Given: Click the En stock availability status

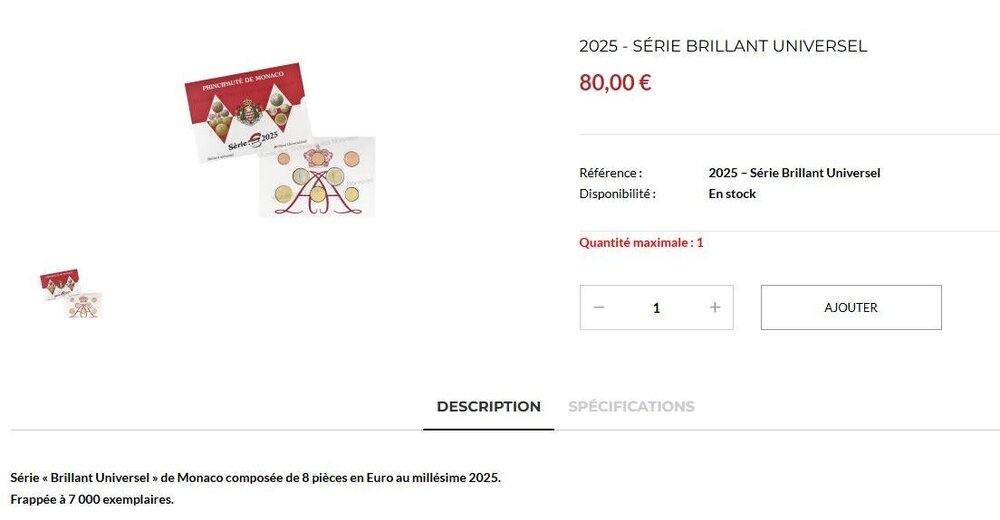Looking at the screenshot, I should (x=732, y=194).
